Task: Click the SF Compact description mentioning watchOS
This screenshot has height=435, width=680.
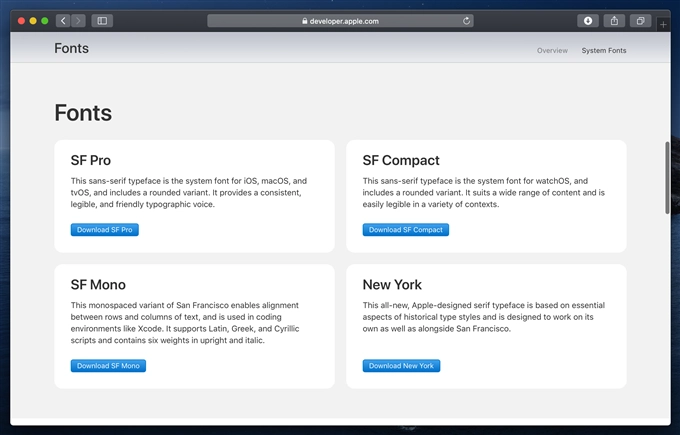Action: (x=484, y=193)
